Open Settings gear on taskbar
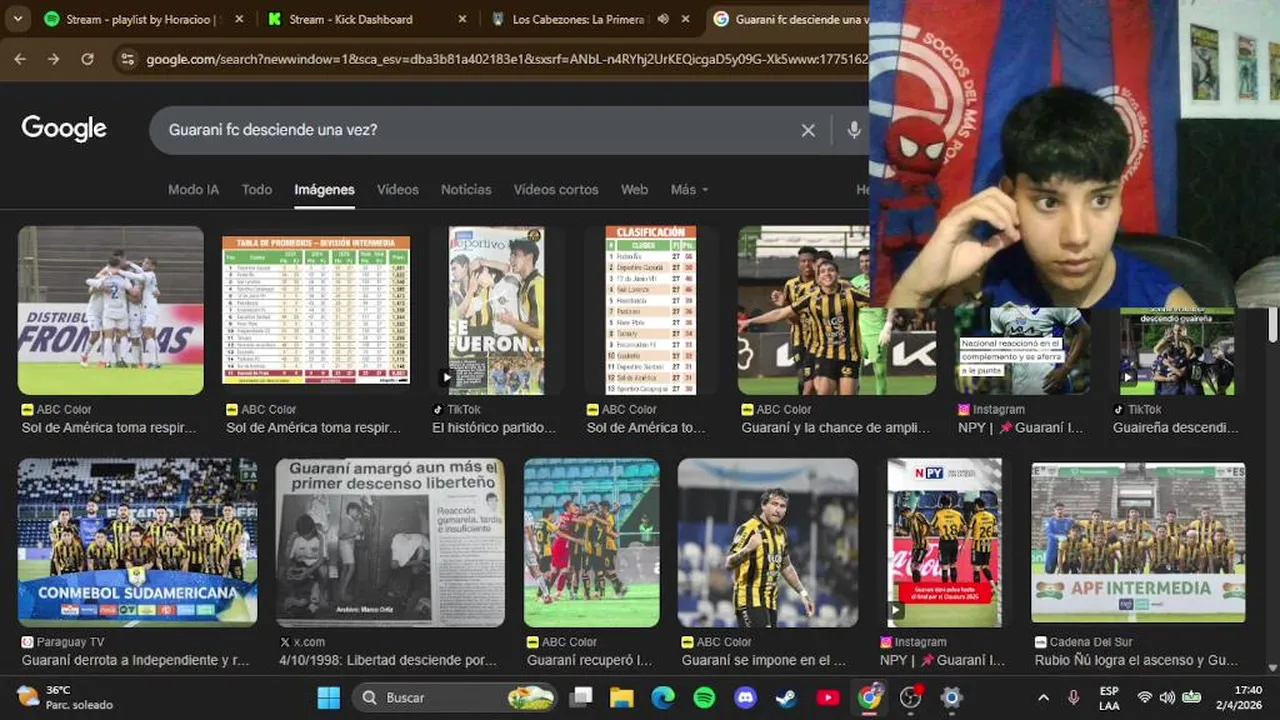1280x720 pixels. point(951,698)
